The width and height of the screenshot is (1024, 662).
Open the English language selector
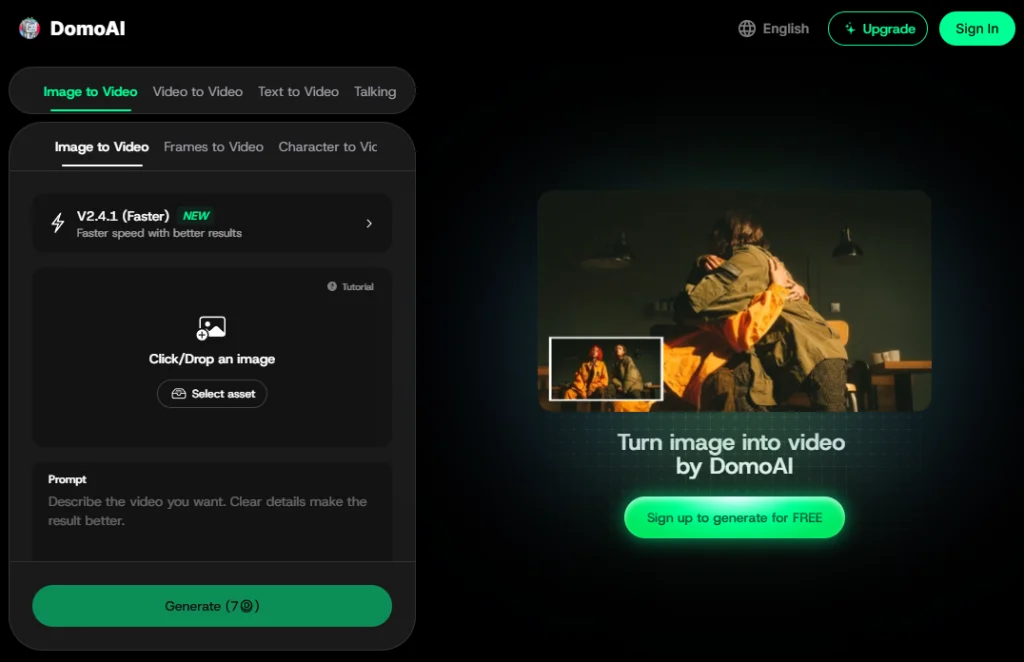point(774,29)
